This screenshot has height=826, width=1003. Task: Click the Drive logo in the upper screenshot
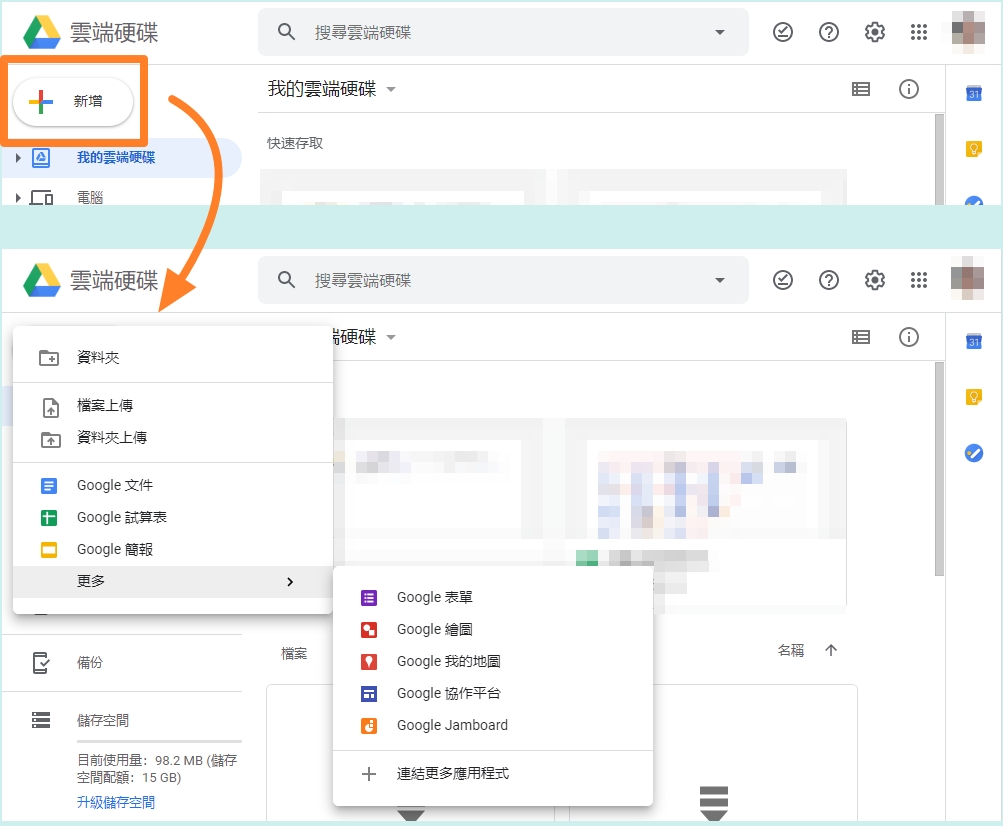42,32
